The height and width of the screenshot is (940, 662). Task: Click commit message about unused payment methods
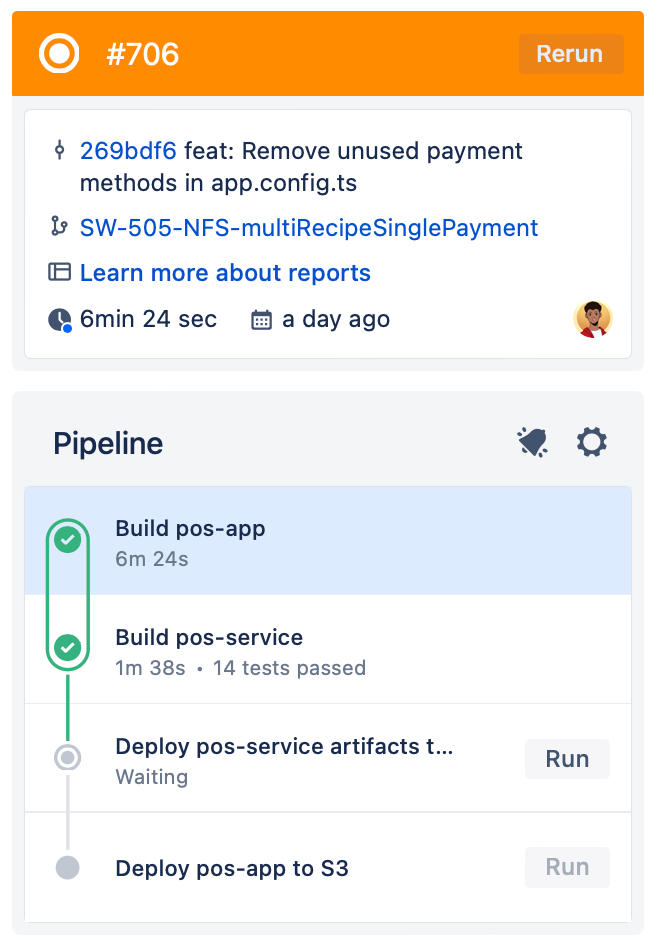(301, 167)
